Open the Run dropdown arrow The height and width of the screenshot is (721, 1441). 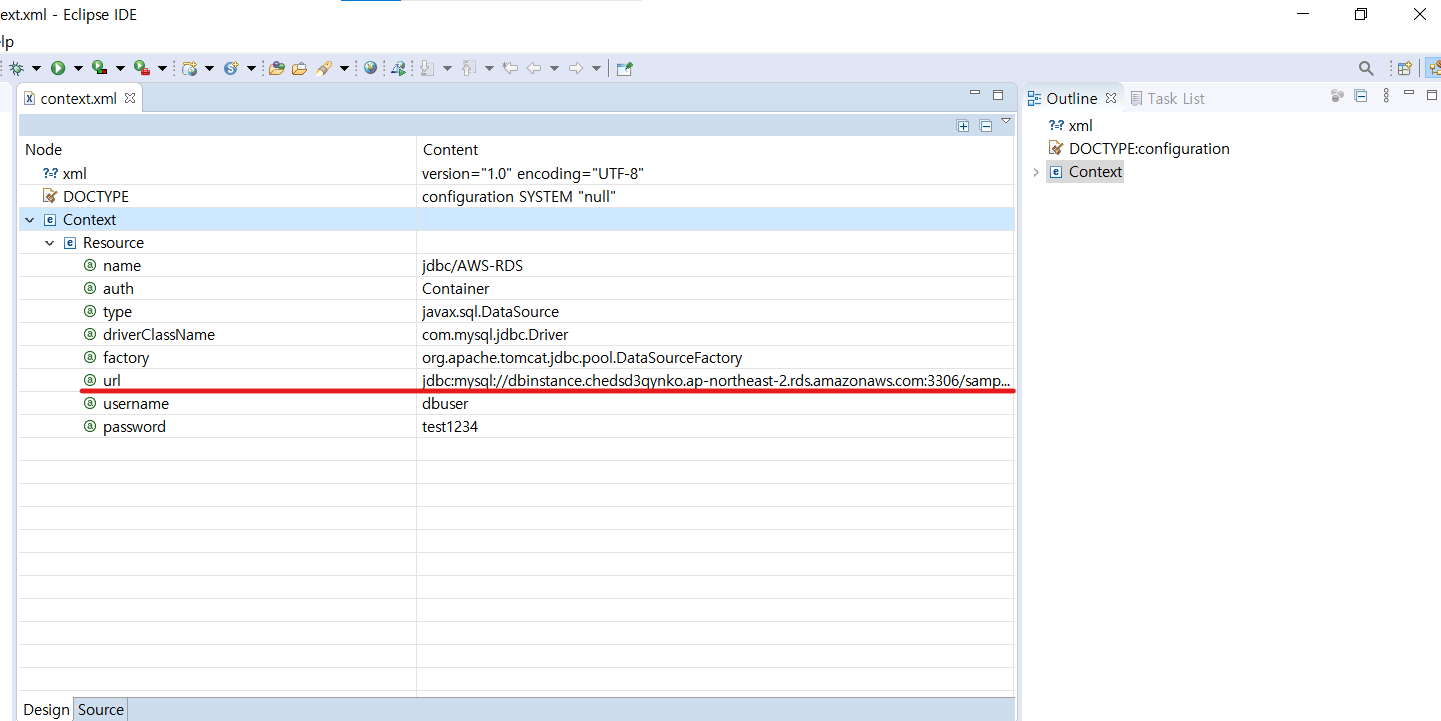tap(77, 68)
